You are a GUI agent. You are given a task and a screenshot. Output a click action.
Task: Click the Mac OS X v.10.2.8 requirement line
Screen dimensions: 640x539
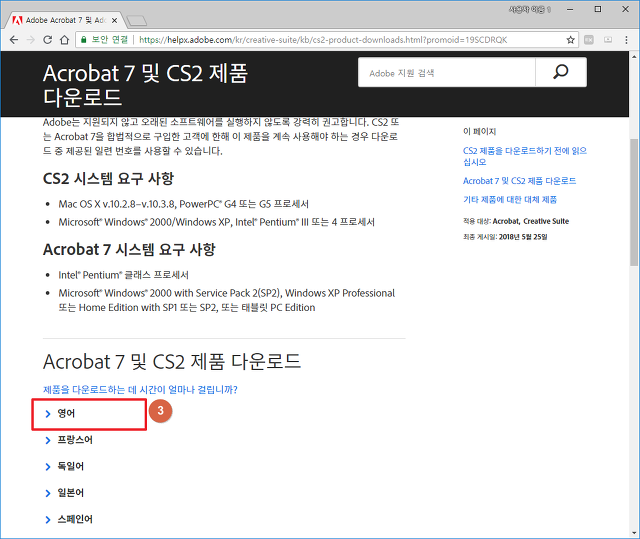pos(184,204)
